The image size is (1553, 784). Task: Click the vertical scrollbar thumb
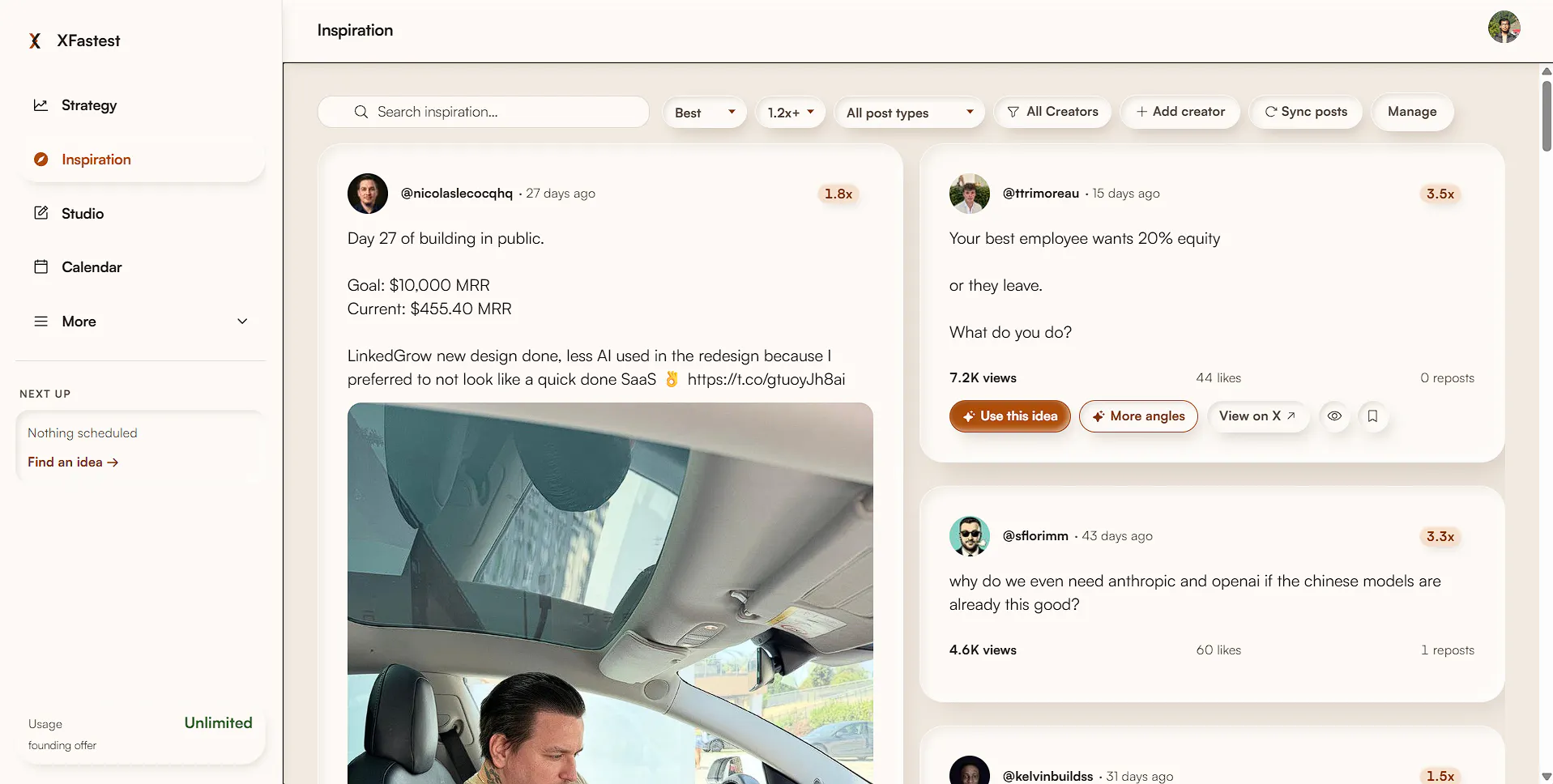[1547, 116]
